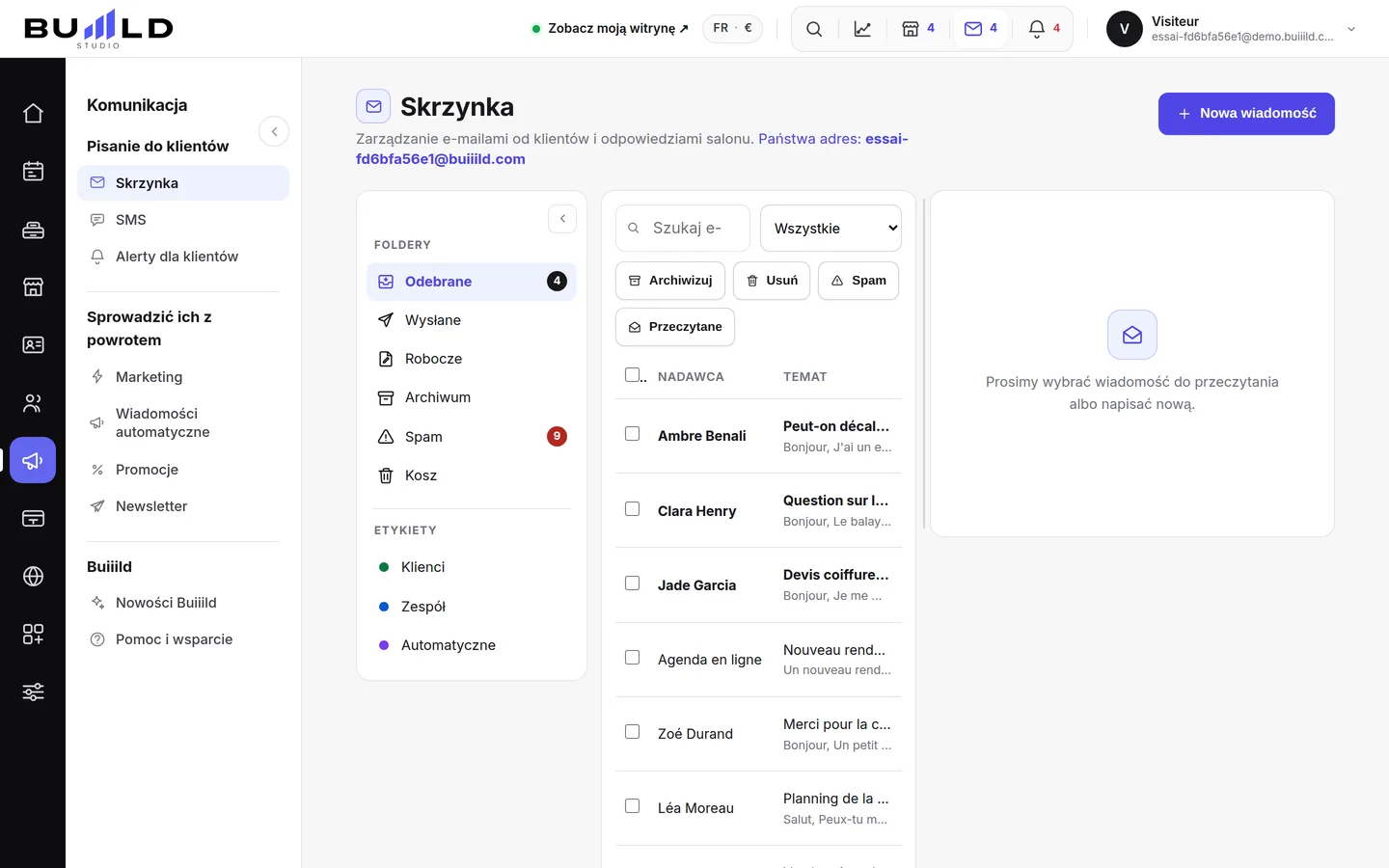
Task: Select the Jade Garcia message checkbox
Action: [x=633, y=583]
